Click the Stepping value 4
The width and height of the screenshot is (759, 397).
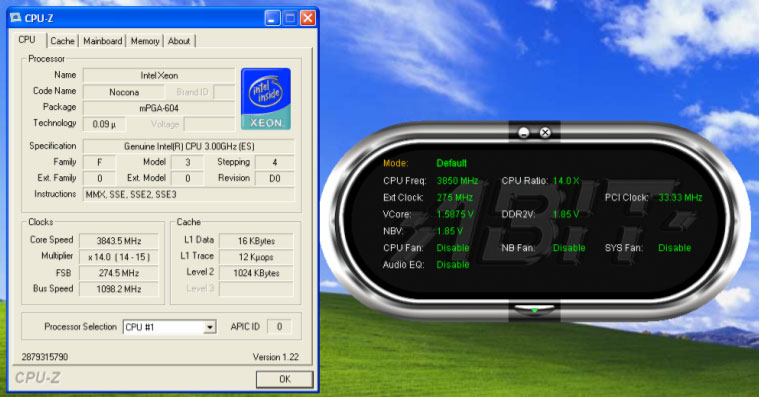[x=274, y=162]
